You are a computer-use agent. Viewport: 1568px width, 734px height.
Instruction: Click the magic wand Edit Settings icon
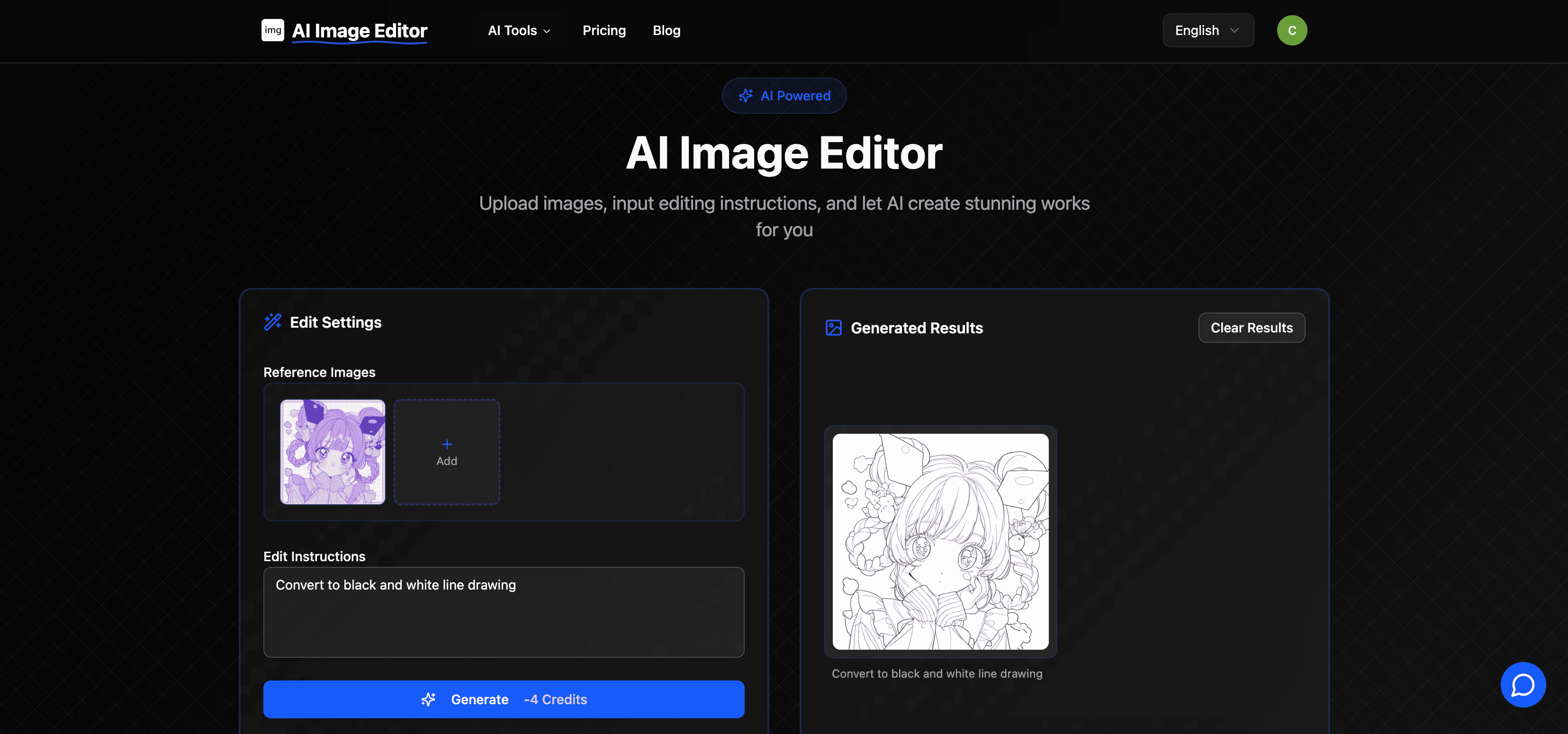(x=273, y=322)
